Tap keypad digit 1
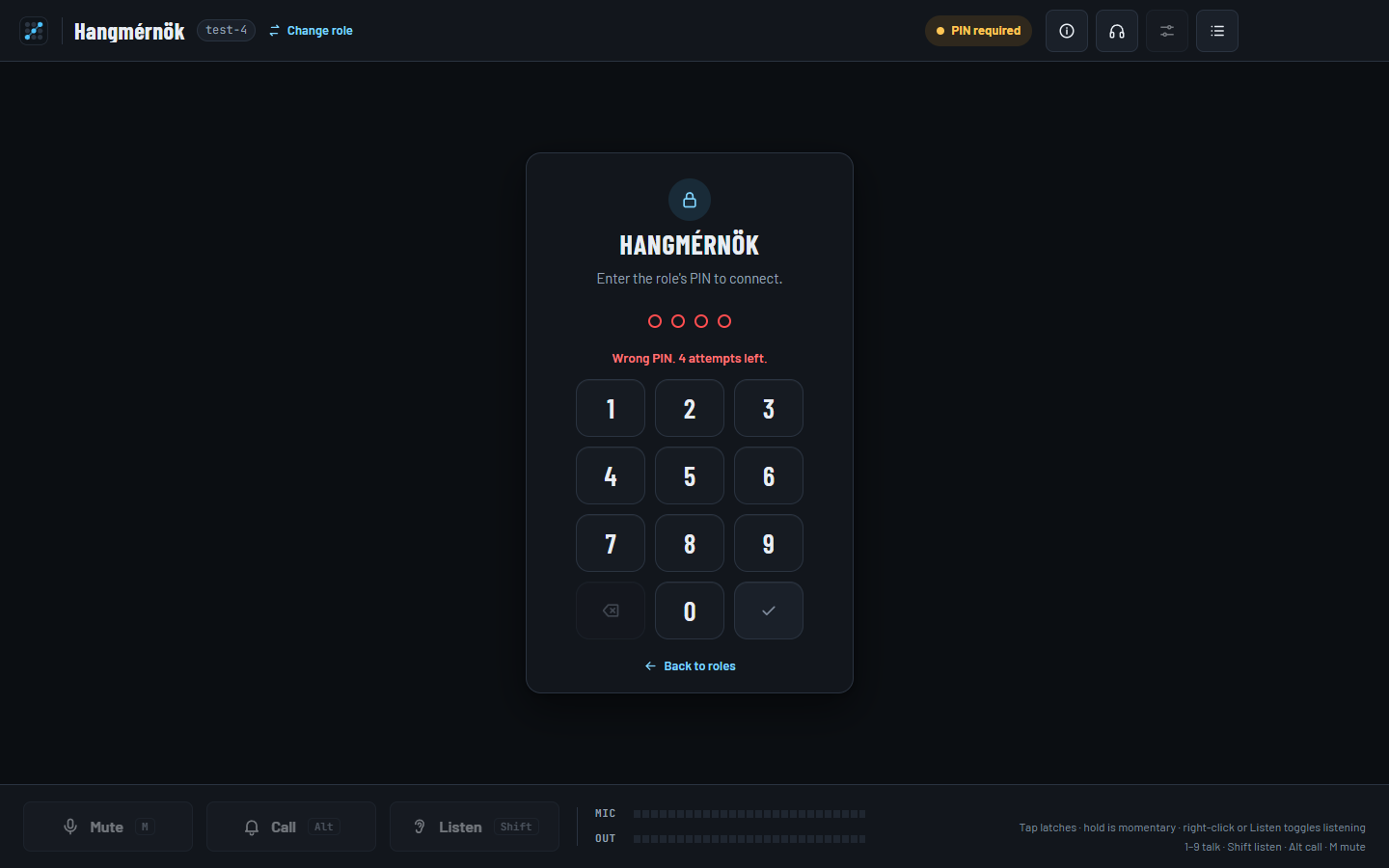The height and width of the screenshot is (868, 1389). [x=611, y=408]
